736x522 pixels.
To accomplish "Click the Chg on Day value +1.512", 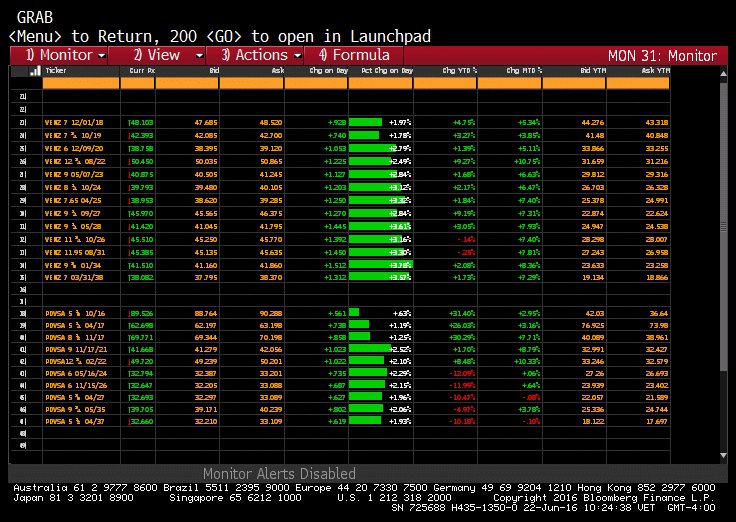I will (x=335, y=265).
